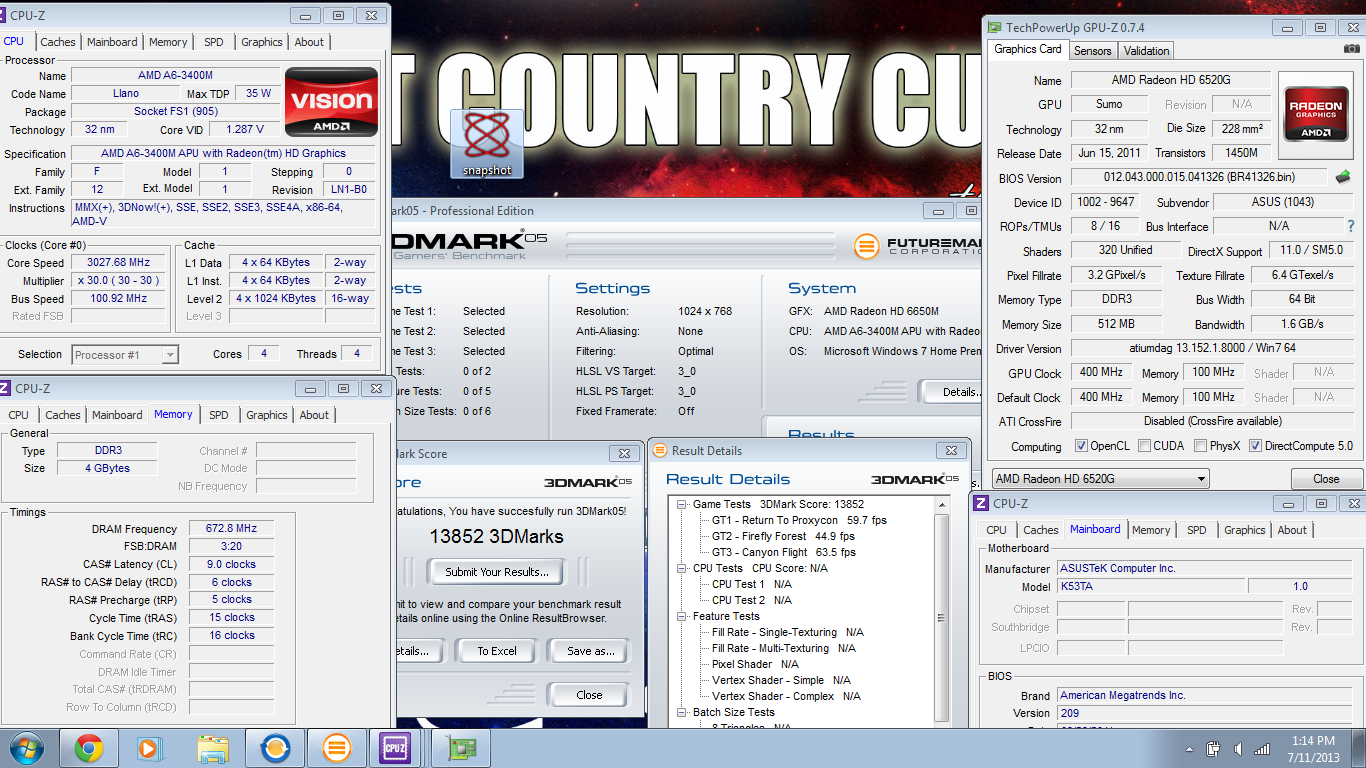Collapse the Batch Size Tests tree node
The width and height of the screenshot is (1366, 768).
pos(682,712)
